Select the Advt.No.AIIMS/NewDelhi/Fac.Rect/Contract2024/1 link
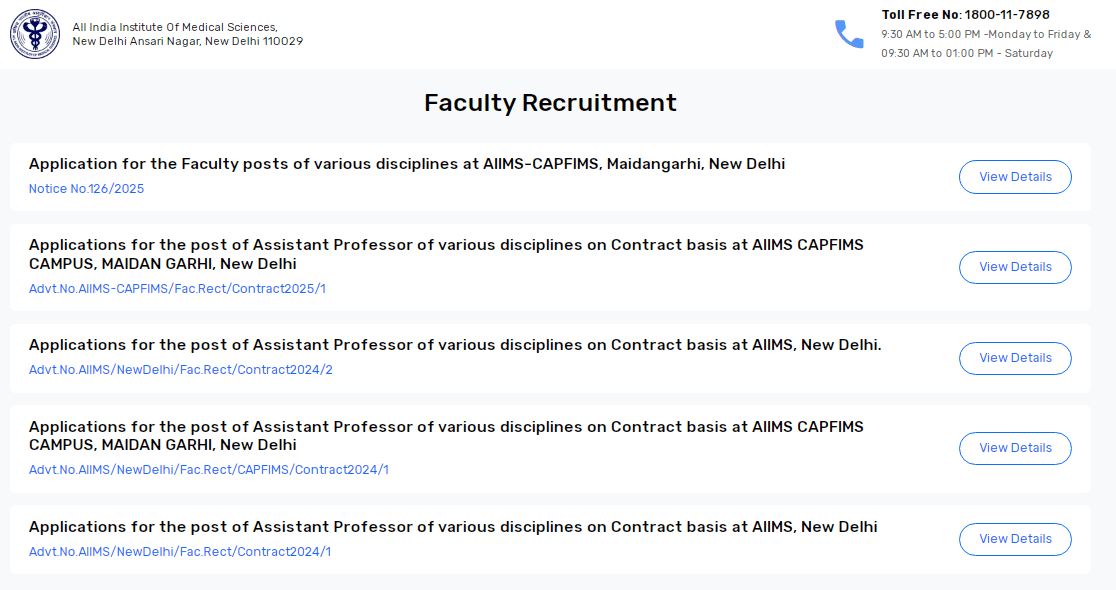Viewport: 1116px width, 590px height. (179, 552)
